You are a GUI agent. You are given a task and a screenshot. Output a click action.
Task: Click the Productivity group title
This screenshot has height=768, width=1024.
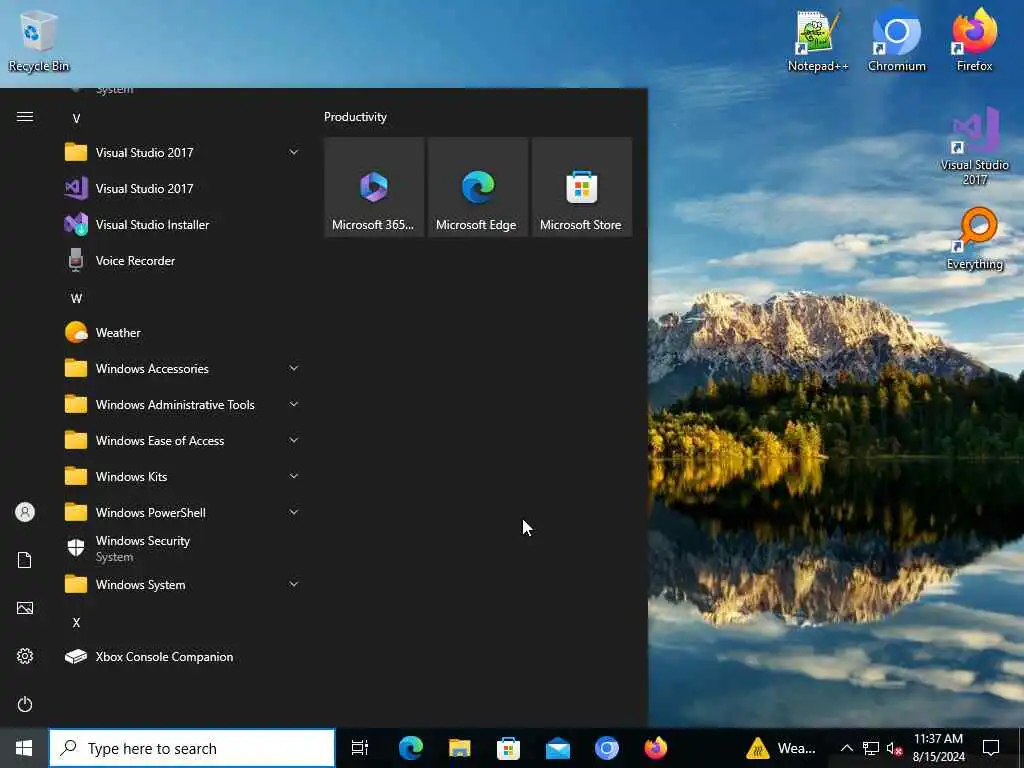(x=355, y=117)
